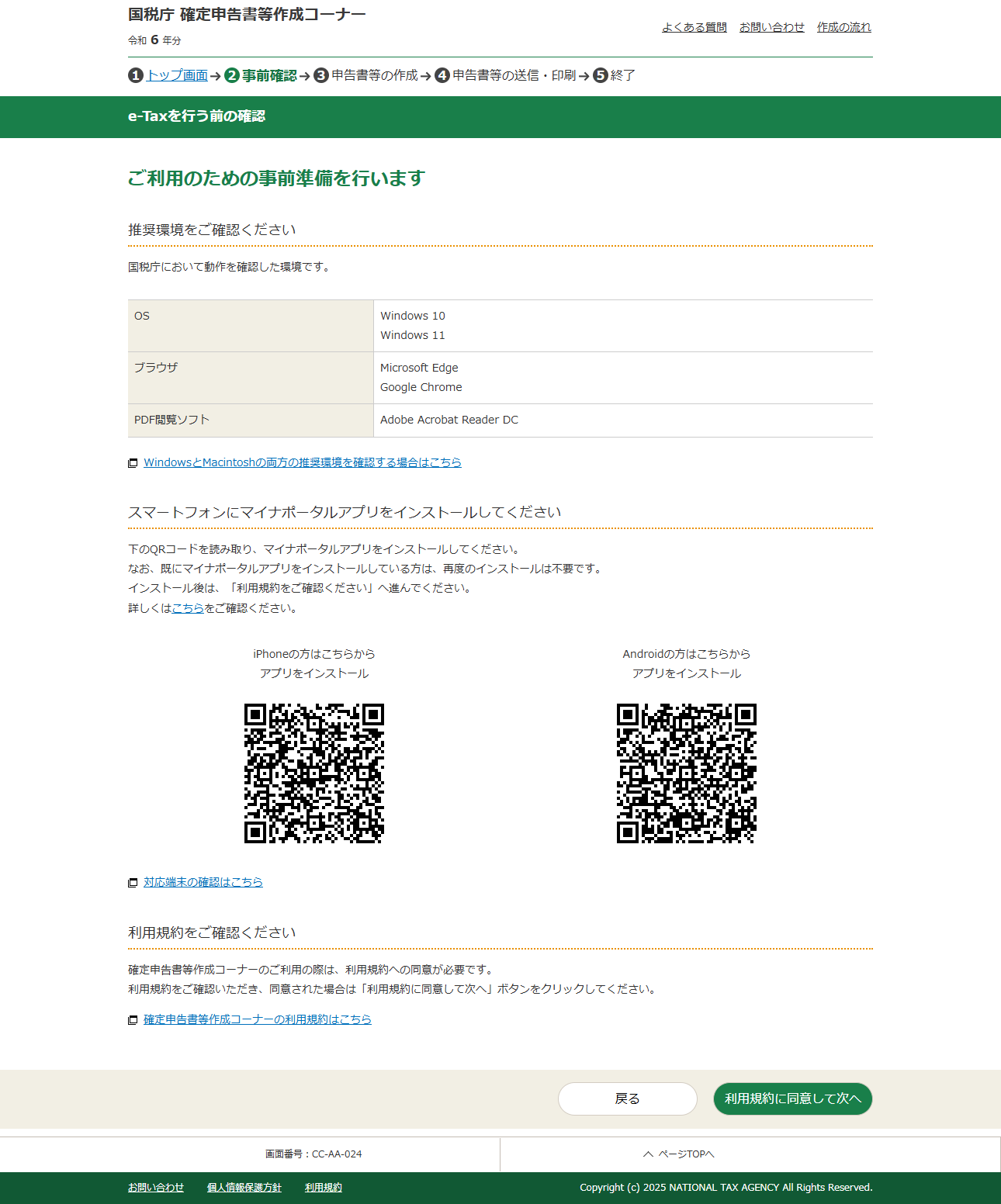This screenshot has width=1001, height=1204.
Task: Click the 利用規約をご確認ください section heading
Action: tap(212, 932)
